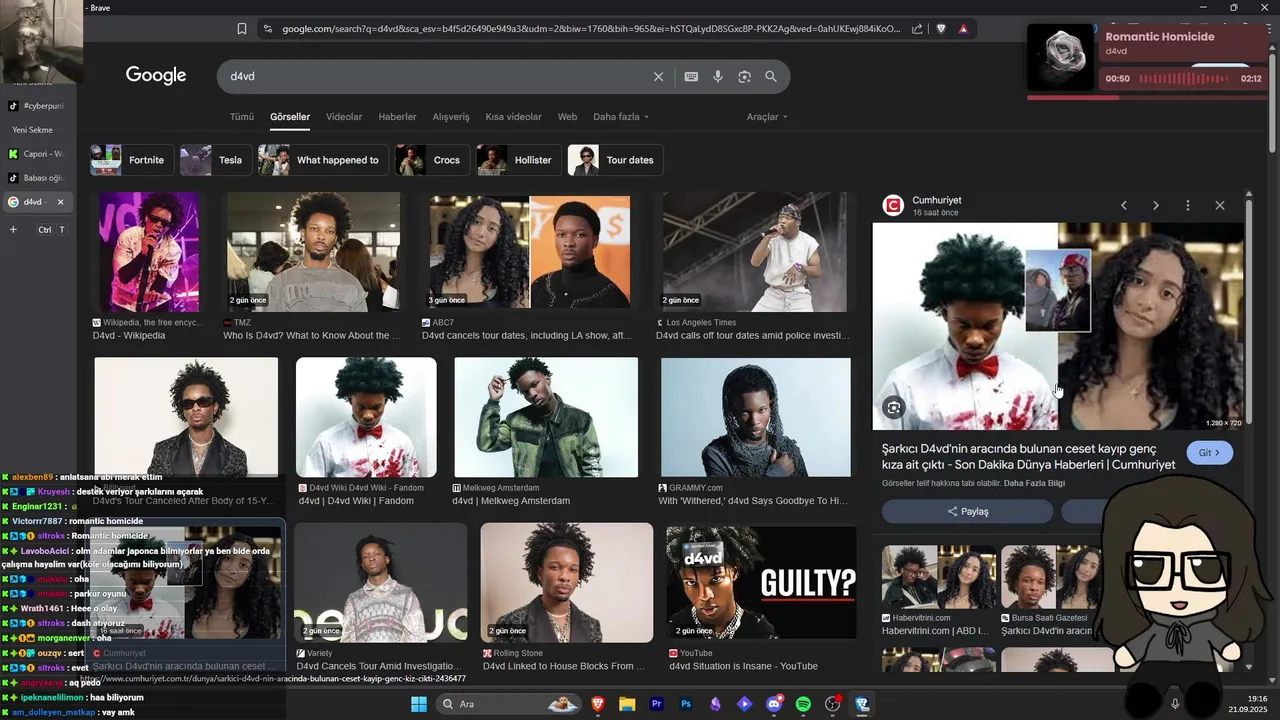Open the Kısa videolar tab
The width and height of the screenshot is (1280, 720).
(x=513, y=117)
